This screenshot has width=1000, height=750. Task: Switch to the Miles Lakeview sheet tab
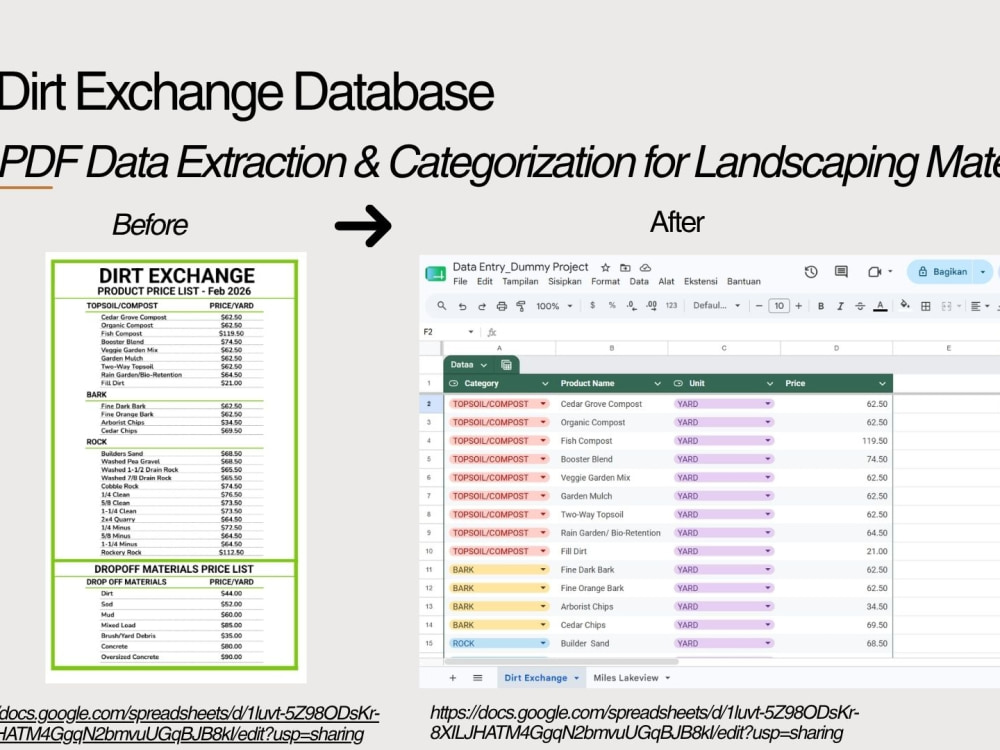[x=631, y=678]
